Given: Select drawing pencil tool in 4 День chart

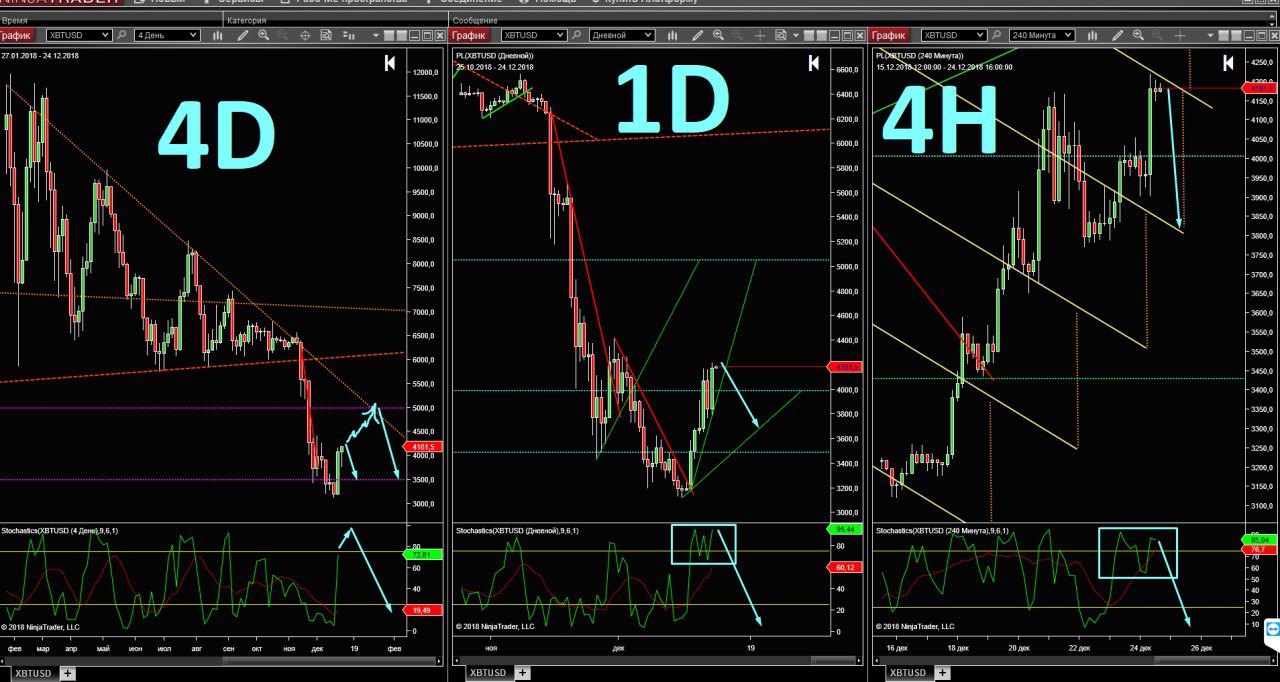Looking at the screenshot, I should tap(243, 35).
